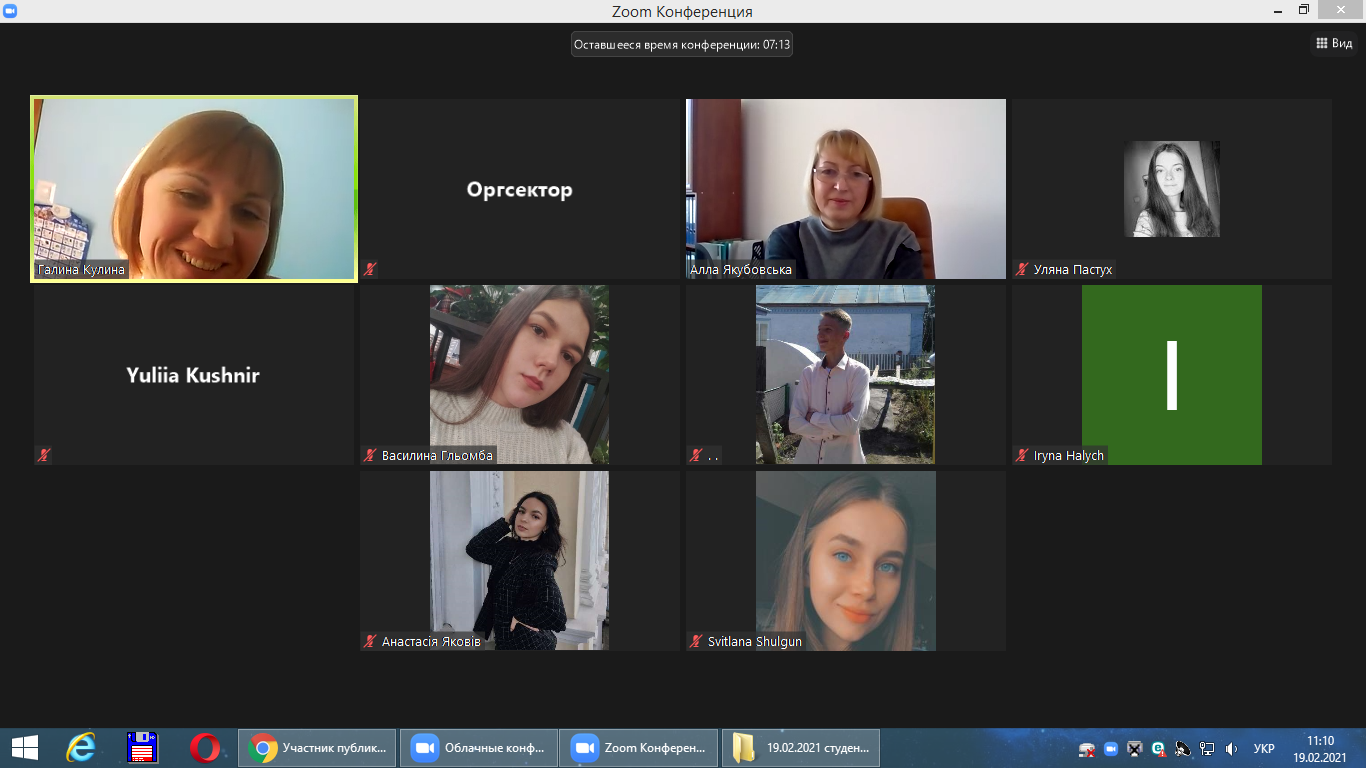The width and height of the screenshot is (1366, 768).
Task: Click muted mic icon beside Уляна Пастух
Action: 1022,269
